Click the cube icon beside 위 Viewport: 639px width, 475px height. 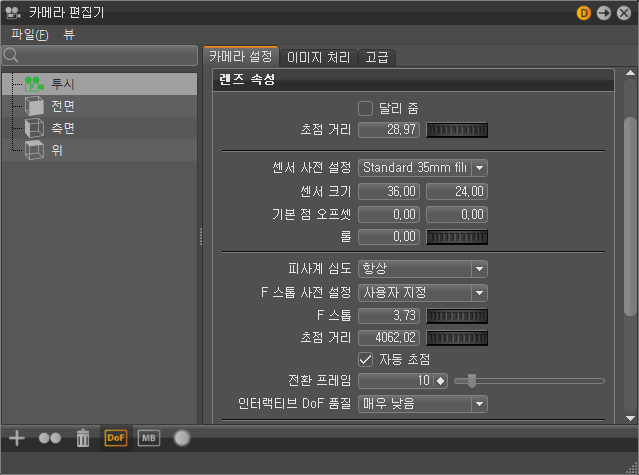(x=34, y=150)
